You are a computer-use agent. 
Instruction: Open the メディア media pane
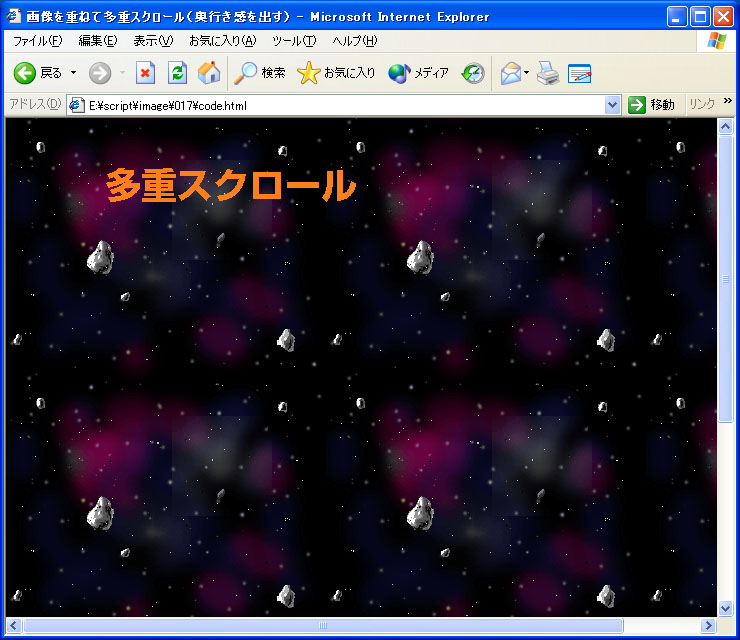[418, 73]
